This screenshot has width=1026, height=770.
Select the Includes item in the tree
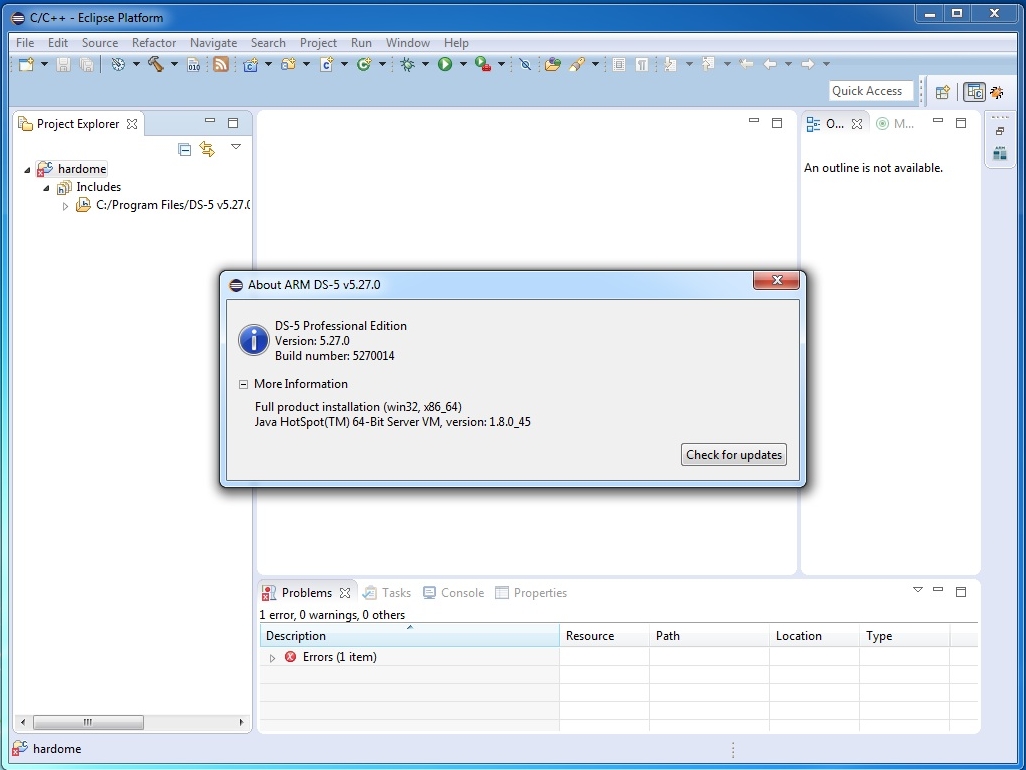(x=98, y=187)
